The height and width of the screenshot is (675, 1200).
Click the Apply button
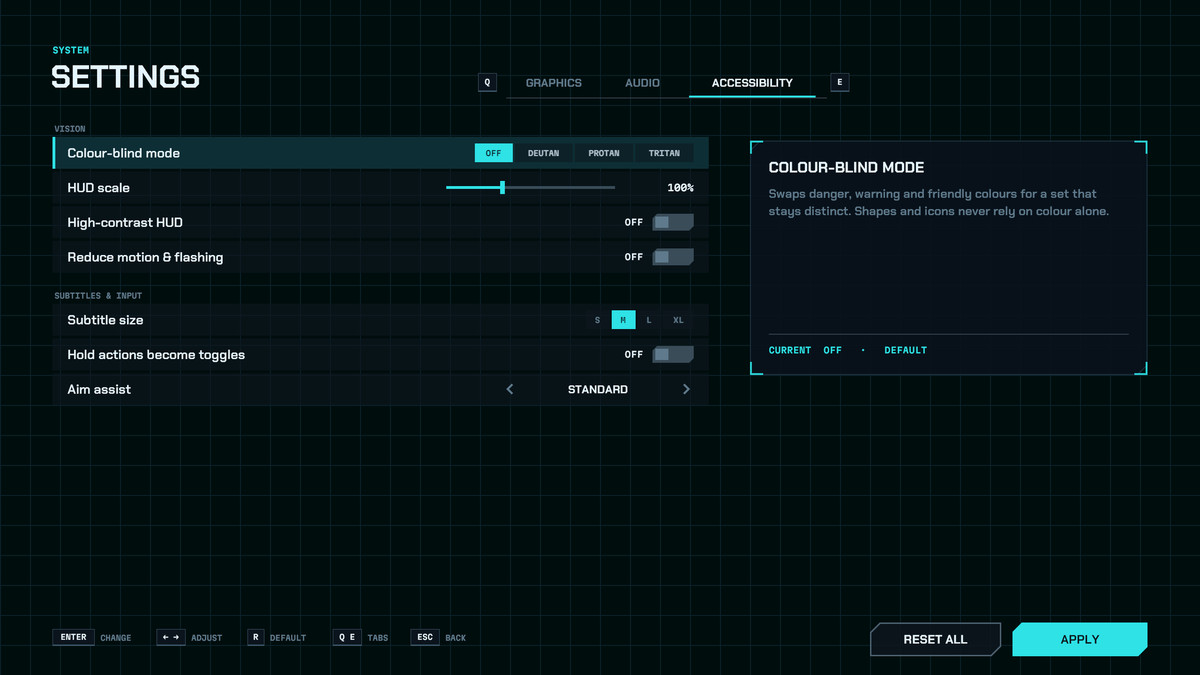(1080, 639)
